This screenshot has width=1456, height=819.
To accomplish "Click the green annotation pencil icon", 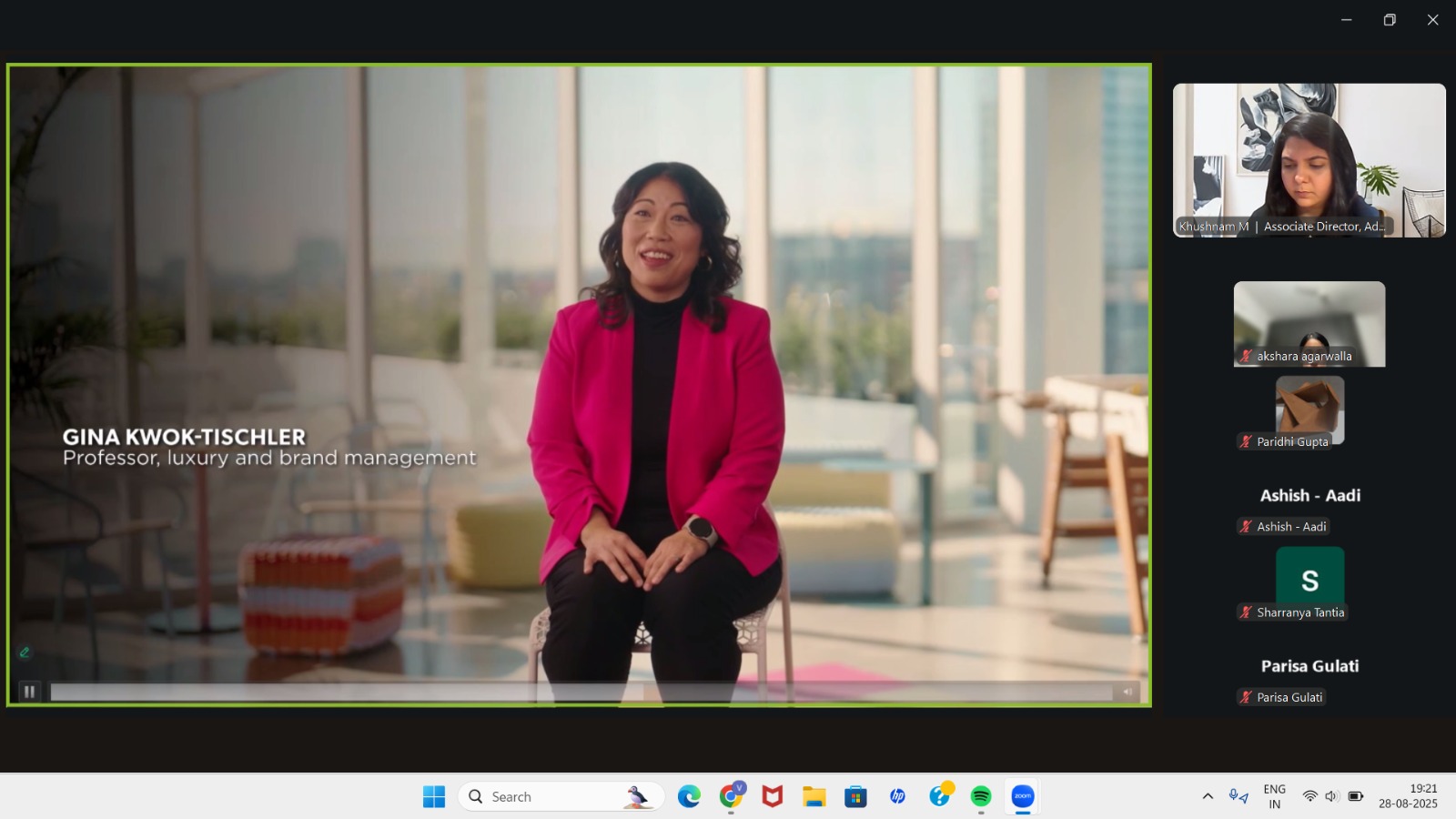I will click(25, 652).
